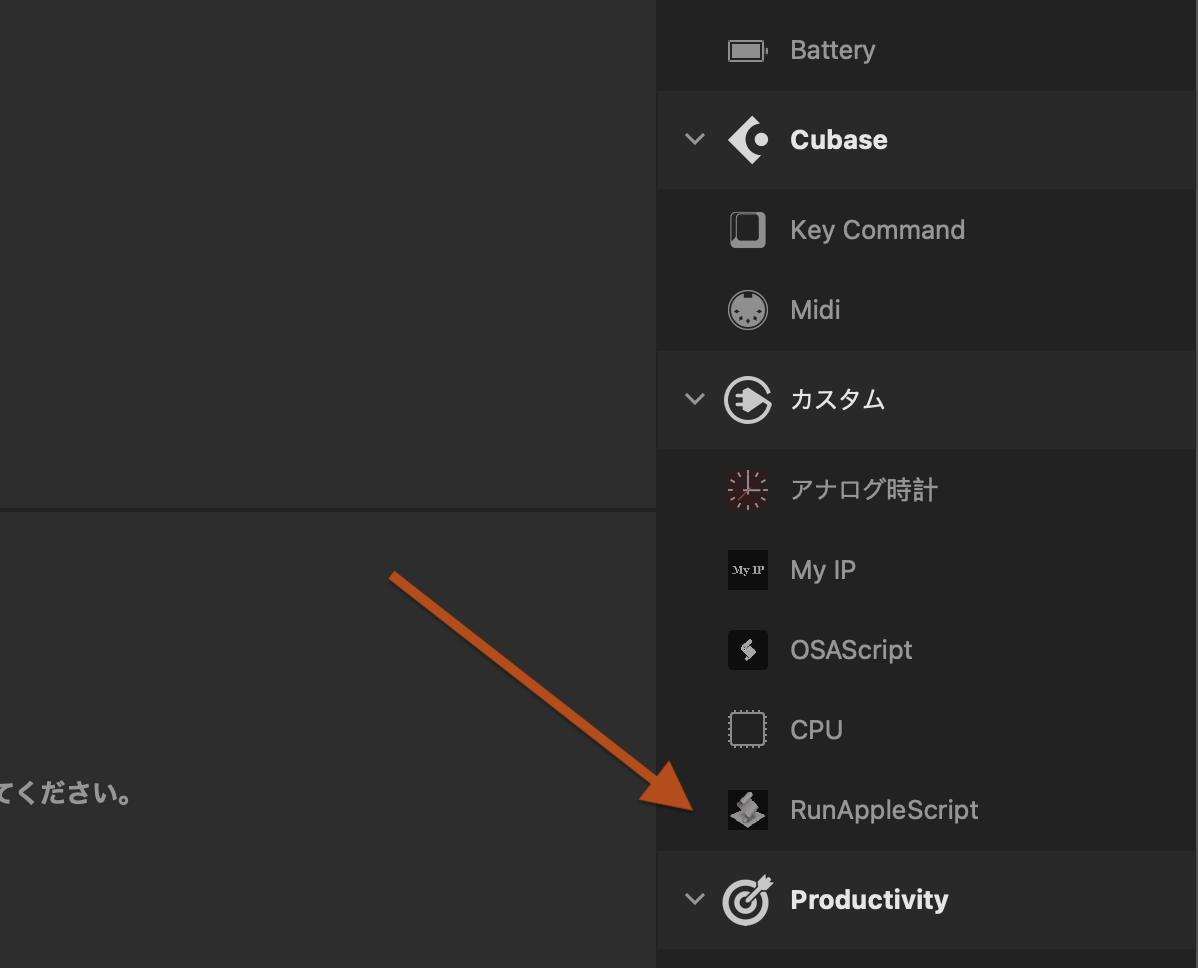
Task: Collapse the カスタム category chevron
Action: (x=694, y=400)
